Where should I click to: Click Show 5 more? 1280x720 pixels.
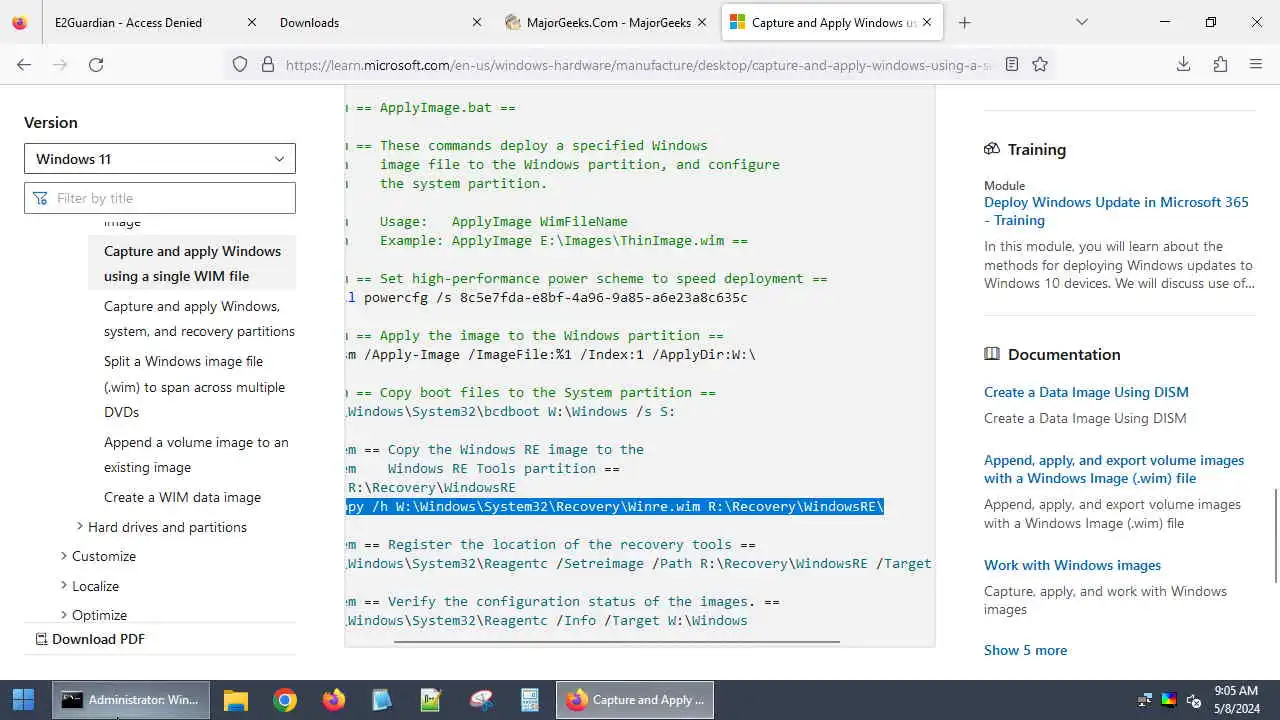coord(1025,650)
